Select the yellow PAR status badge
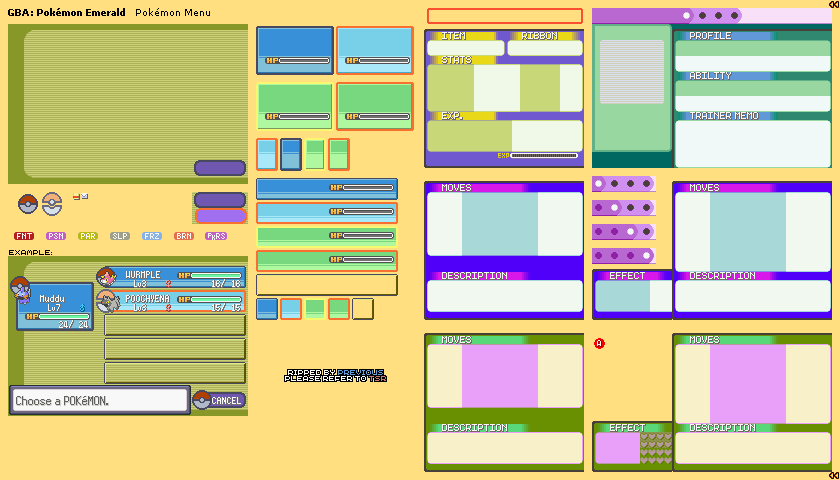Viewport: 840px width, 480px height. (88, 236)
